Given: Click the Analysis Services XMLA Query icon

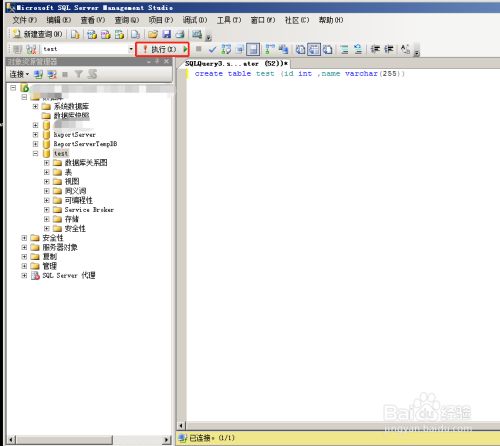Looking at the screenshot, I should [x=119, y=34].
